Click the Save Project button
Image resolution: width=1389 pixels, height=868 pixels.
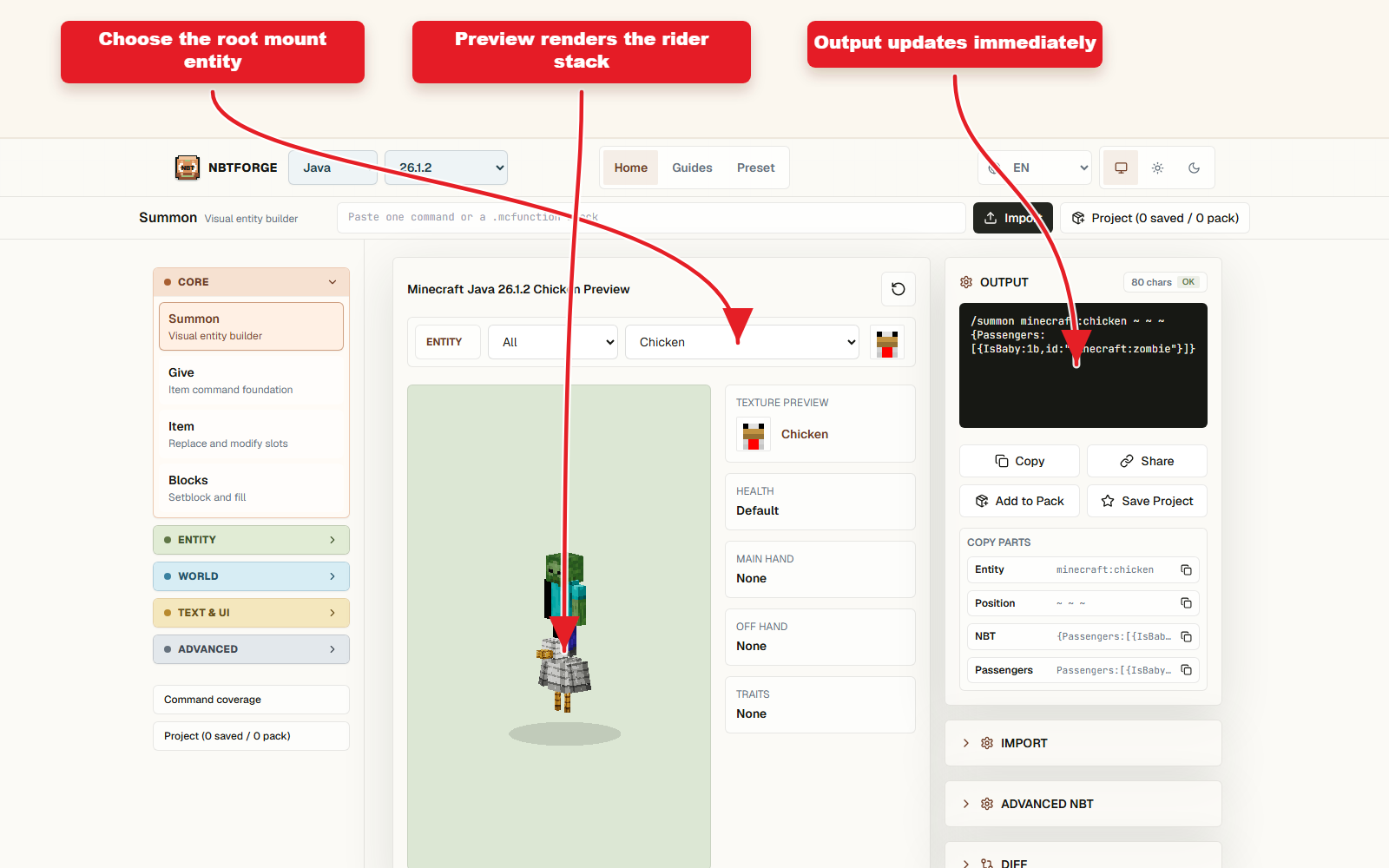(x=1147, y=501)
